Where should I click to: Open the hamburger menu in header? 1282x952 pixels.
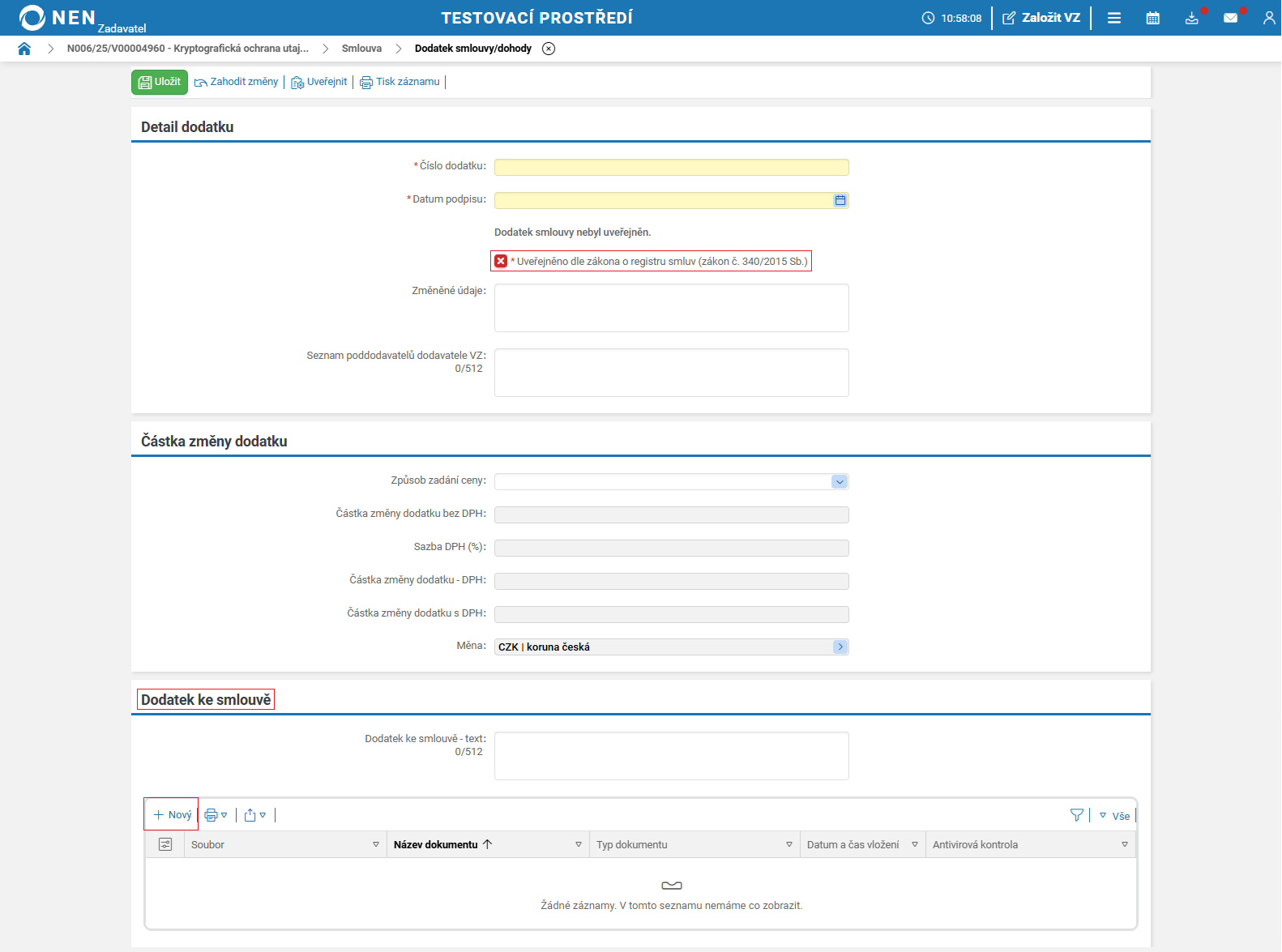pyautogui.click(x=1114, y=18)
